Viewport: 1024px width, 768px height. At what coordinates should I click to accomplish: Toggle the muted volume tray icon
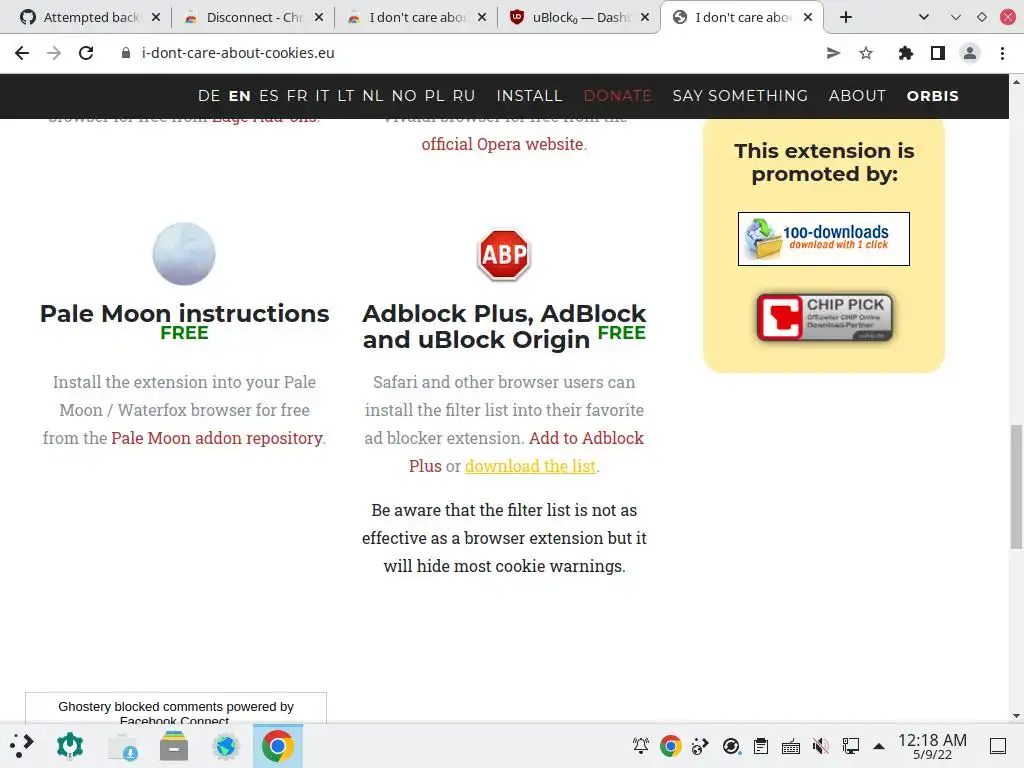(x=821, y=746)
